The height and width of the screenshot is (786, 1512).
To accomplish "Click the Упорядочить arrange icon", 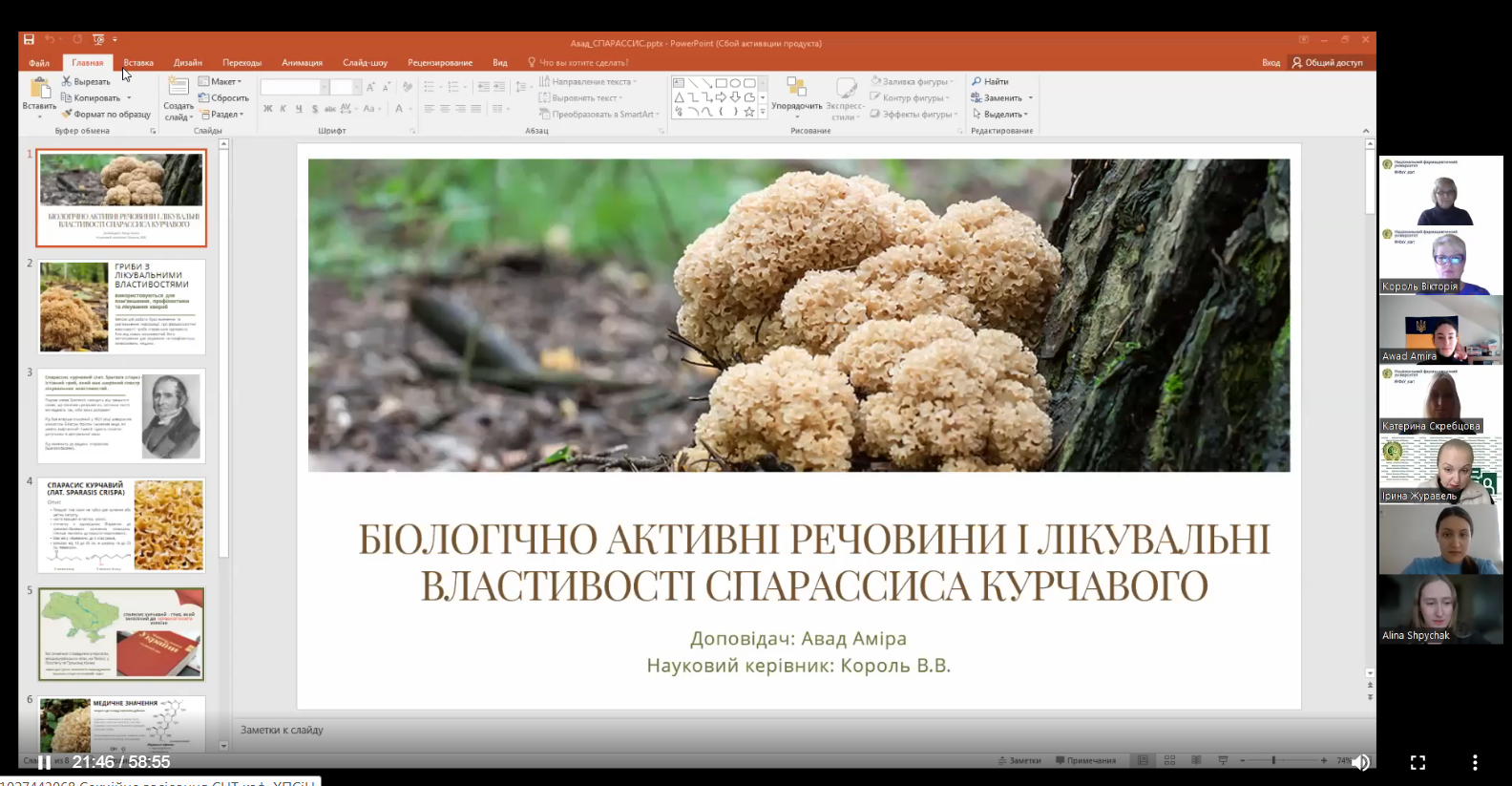I will pyautogui.click(x=796, y=88).
